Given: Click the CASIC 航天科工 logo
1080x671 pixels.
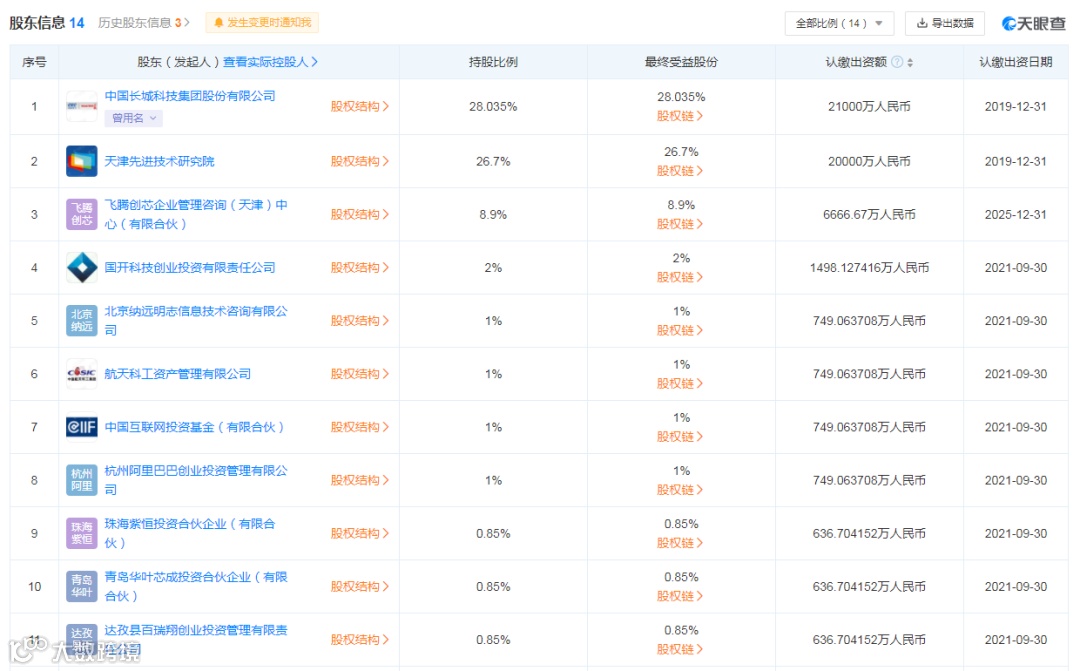Looking at the screenshot, I should (81, 373).
